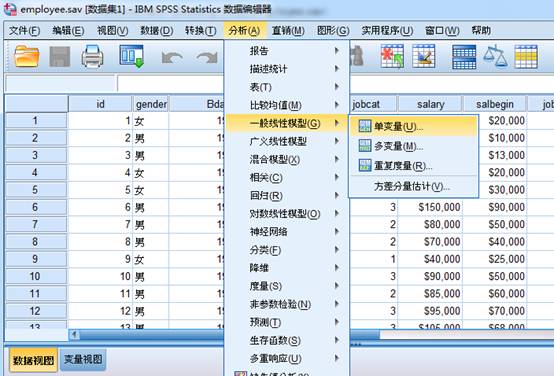Click the Undo arrow icon

click(172, 57)
